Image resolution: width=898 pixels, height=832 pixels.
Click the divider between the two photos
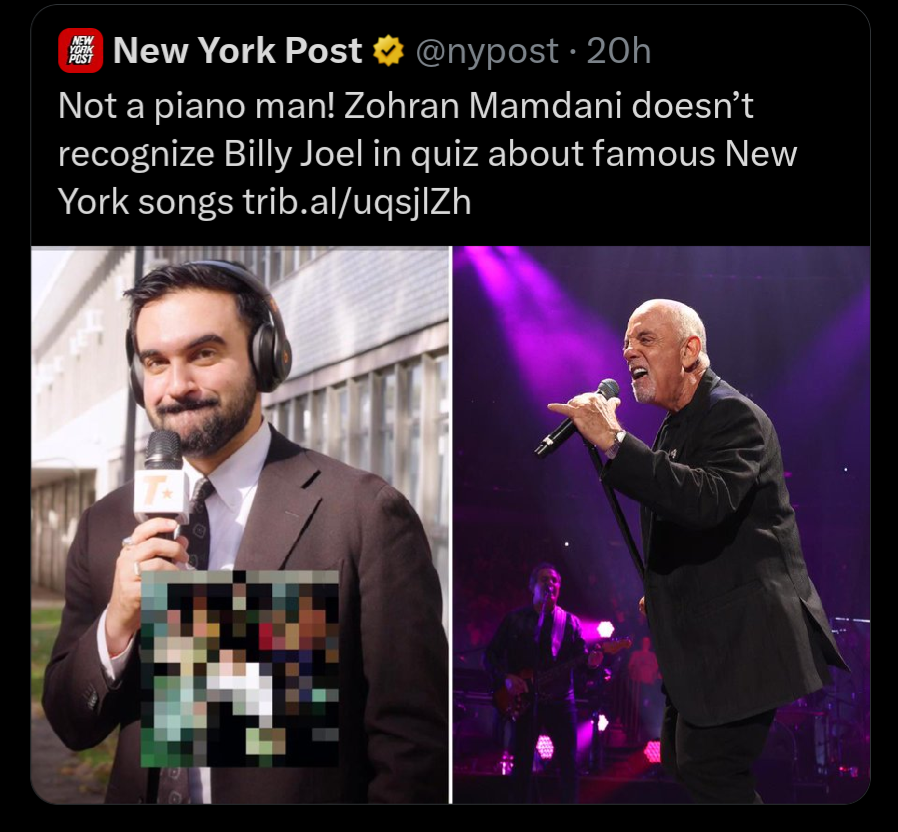451,525
